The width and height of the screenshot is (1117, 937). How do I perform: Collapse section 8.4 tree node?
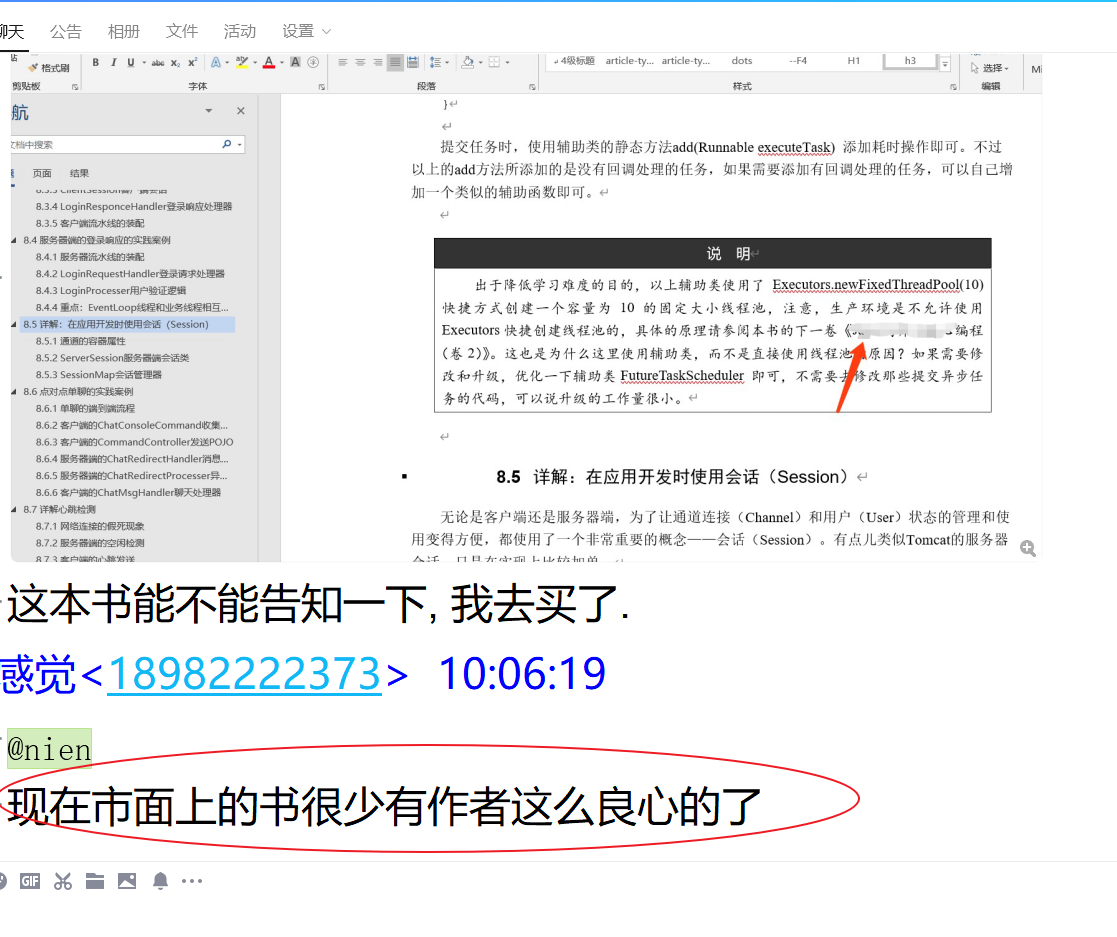point(14,240)
